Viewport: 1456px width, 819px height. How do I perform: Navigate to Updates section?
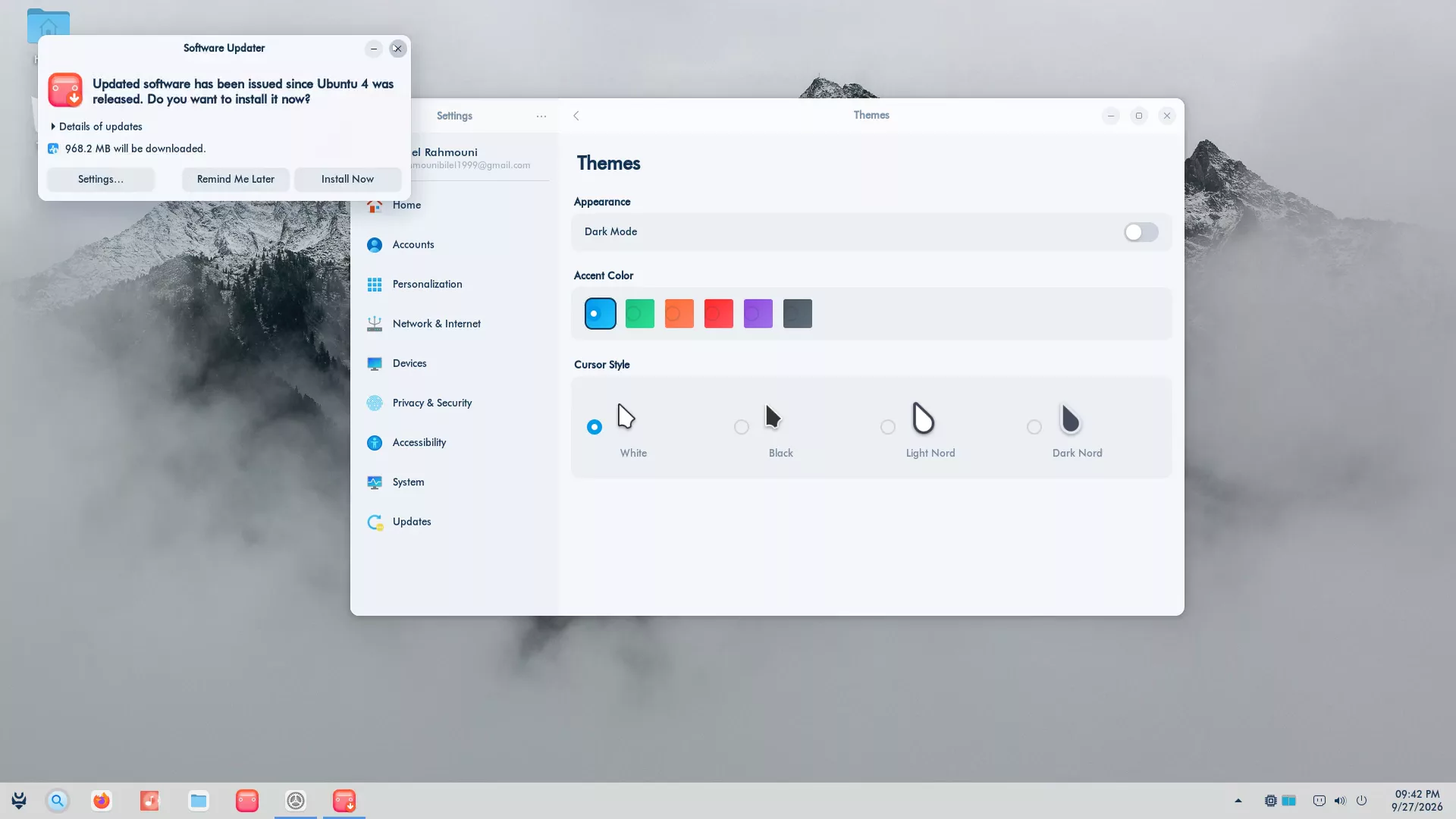click(x=412, y=522)
